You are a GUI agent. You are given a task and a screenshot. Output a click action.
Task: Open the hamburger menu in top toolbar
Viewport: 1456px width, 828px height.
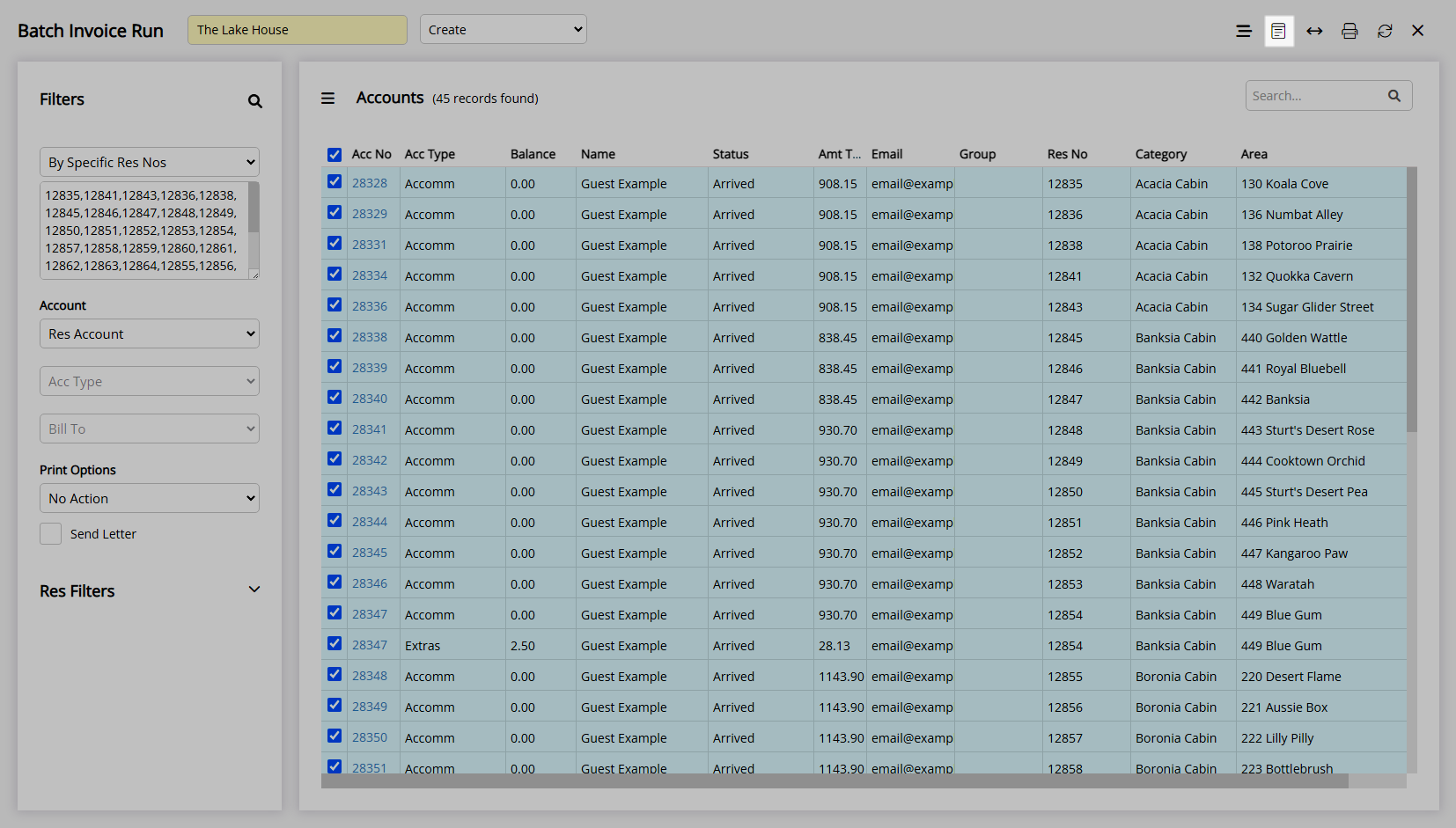point(1243,31)
